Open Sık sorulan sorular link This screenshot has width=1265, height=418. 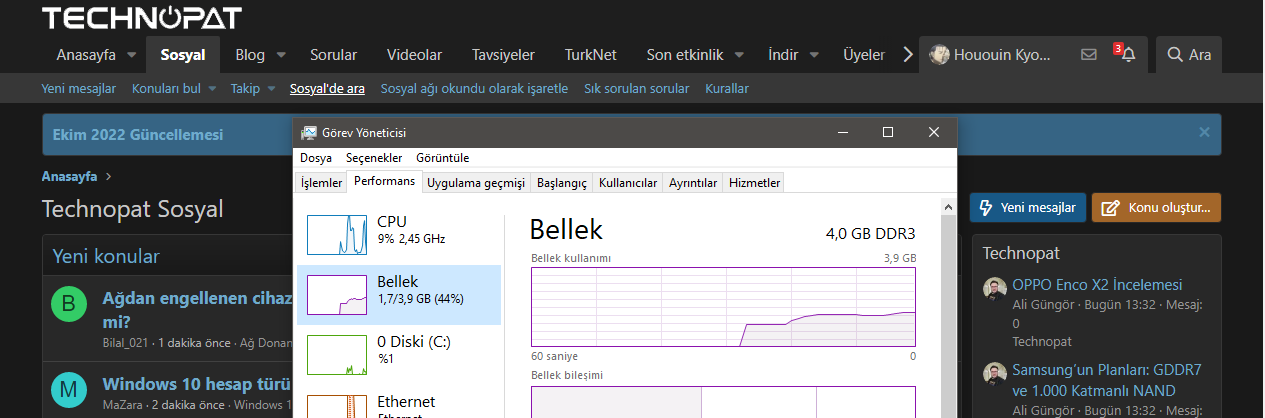click(637, 89)
